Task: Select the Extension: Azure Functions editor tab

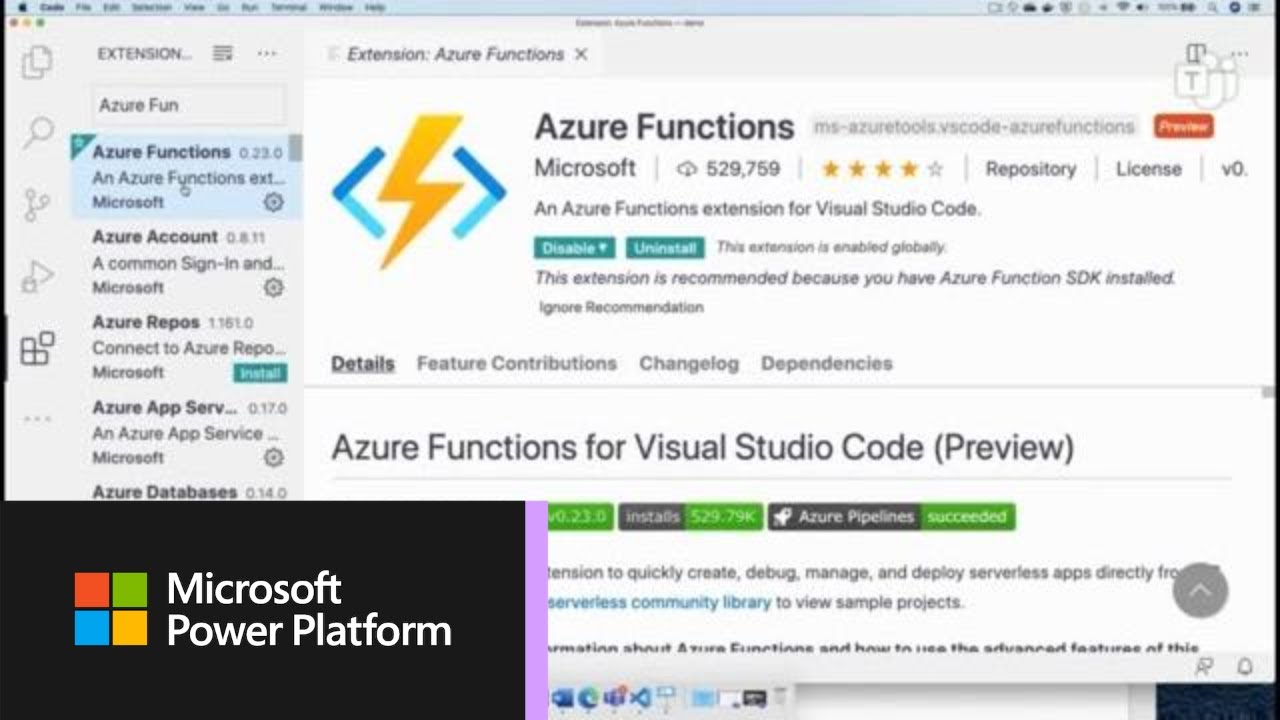Action: point(456,54)
